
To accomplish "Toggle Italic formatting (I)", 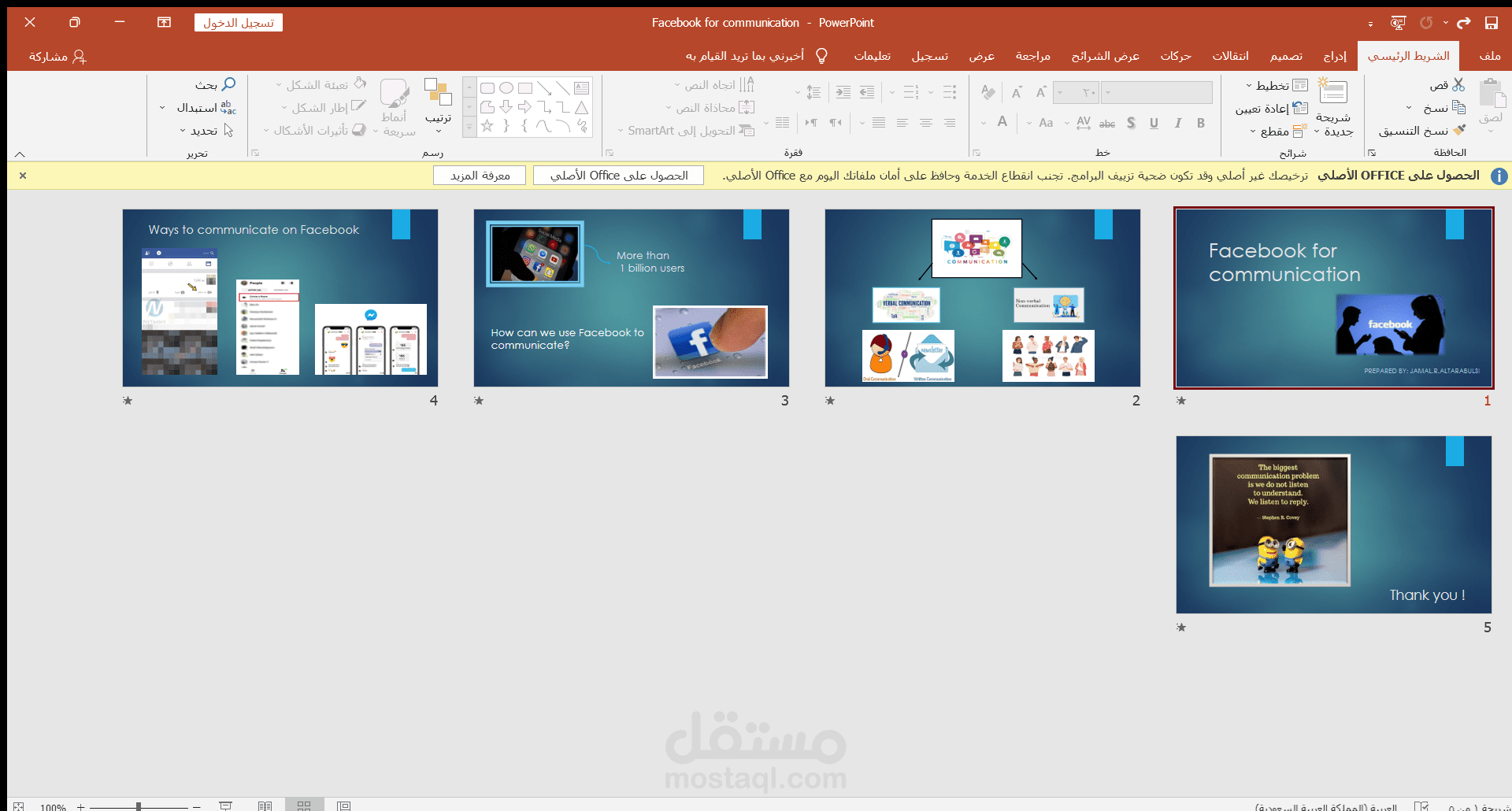I will (1178, 123).
